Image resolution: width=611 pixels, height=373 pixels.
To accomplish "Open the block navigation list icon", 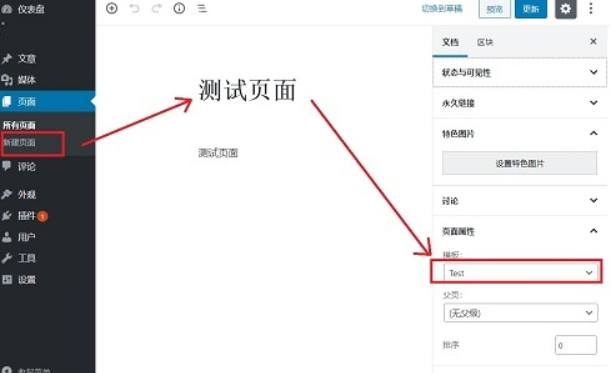I will (x=202, y=8).
